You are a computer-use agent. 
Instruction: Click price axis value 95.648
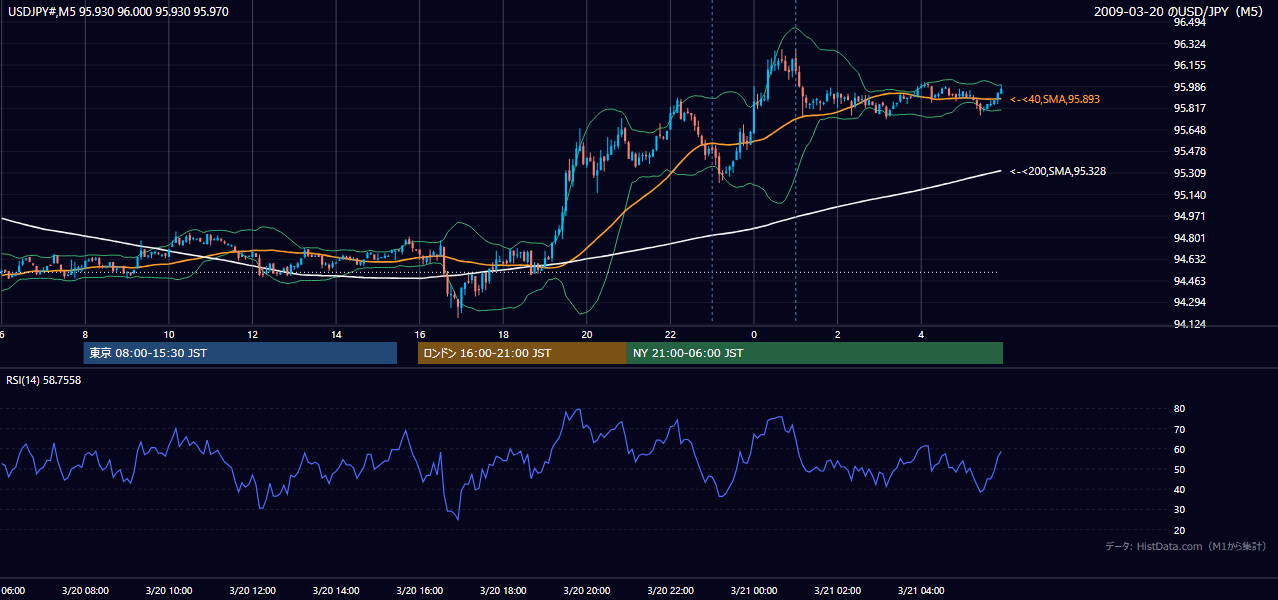pos(1188,130)
